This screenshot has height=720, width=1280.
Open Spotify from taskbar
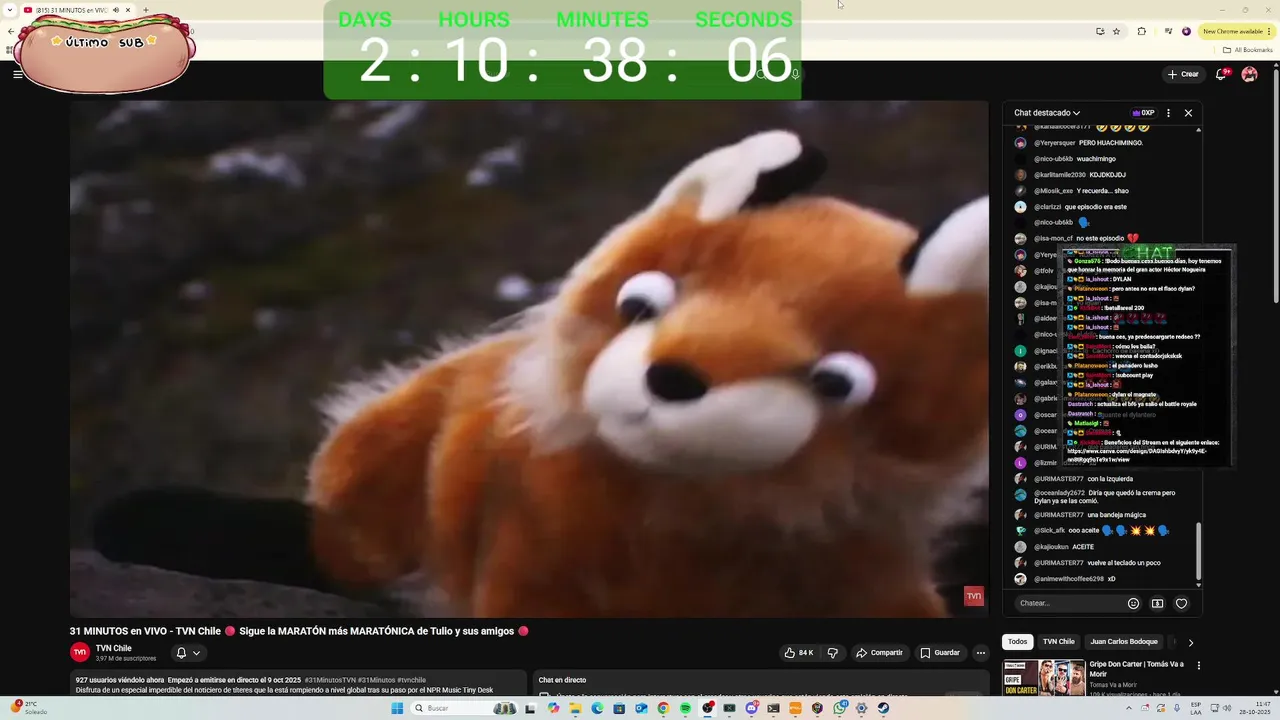point(685,708)
